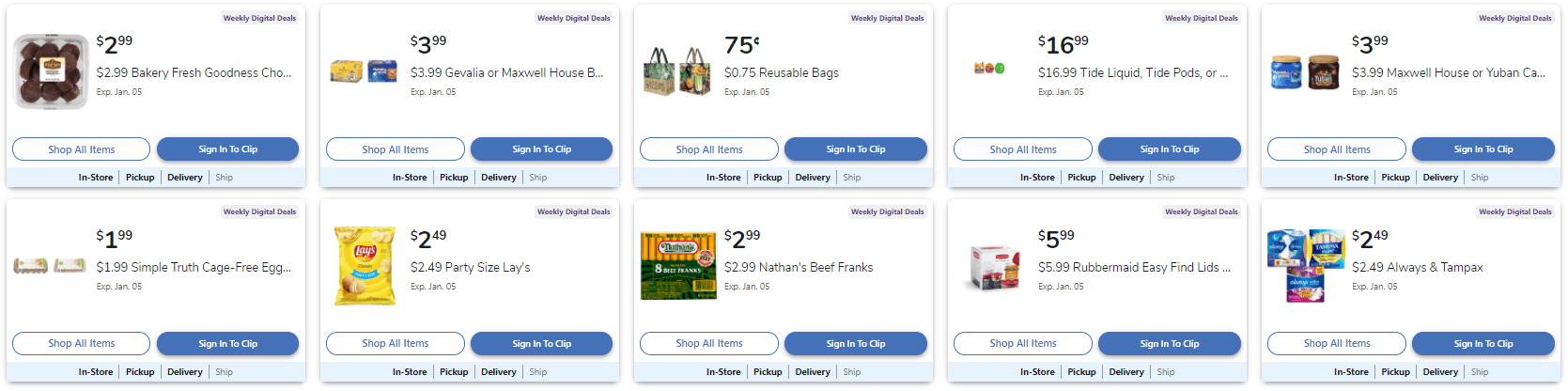
Task: Open the $5.99 Rubbermaid Easy Find Lids title
Action: click(x=1134, y=268)
